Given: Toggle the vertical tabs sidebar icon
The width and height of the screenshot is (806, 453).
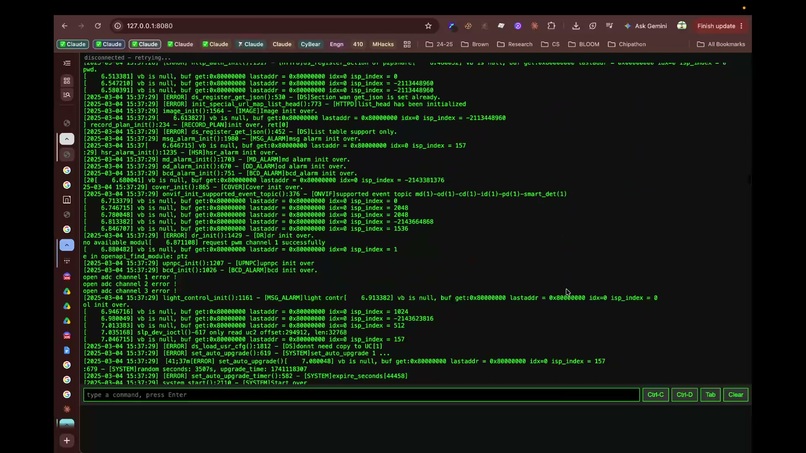Looking at the screenshot, I should tap(67, 63).
